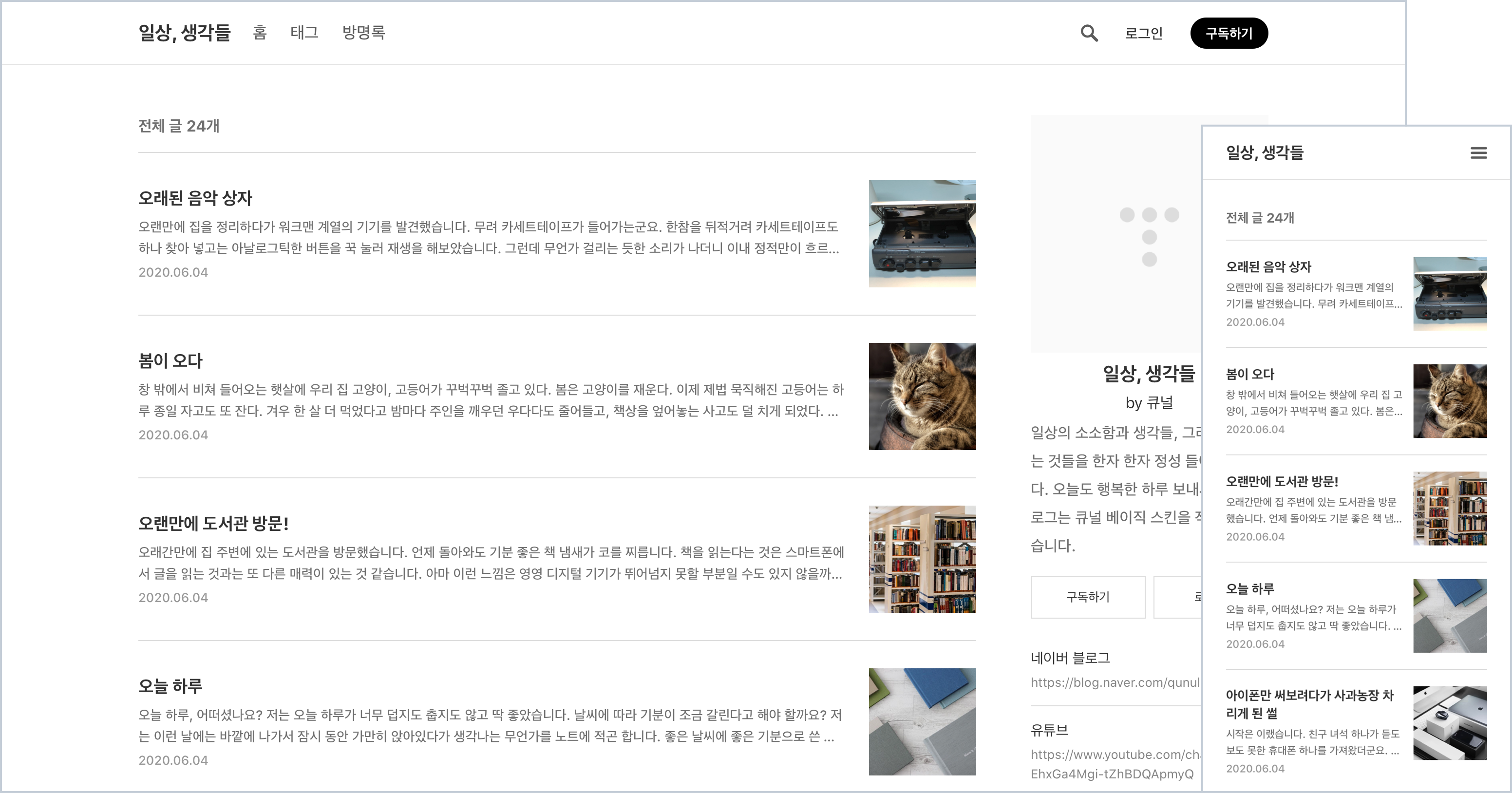Open the mobile hamburger menu
This screenshot has width=1512, height=793.
point(1478,153)
